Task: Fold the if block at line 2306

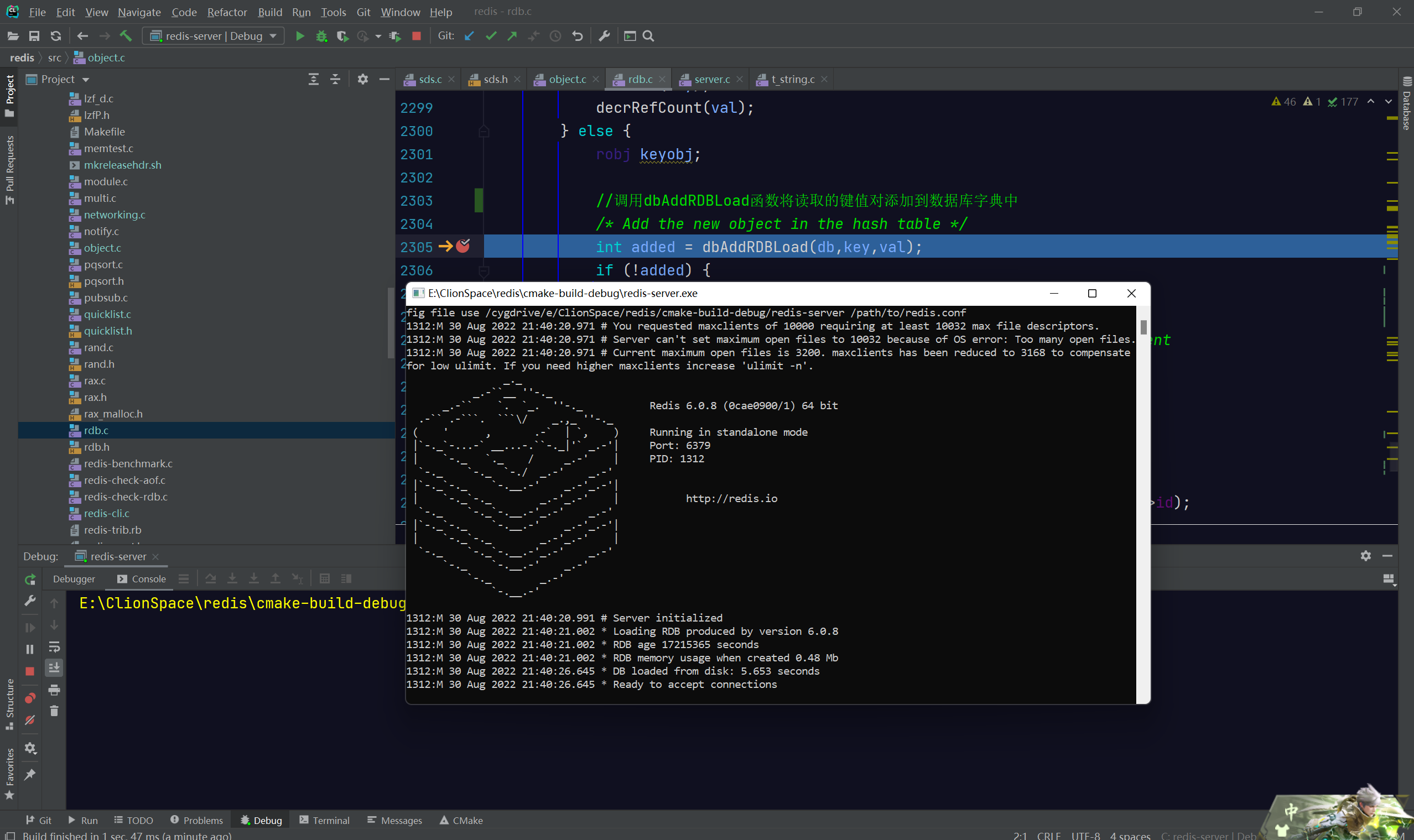Action: [x=484, y=270]
